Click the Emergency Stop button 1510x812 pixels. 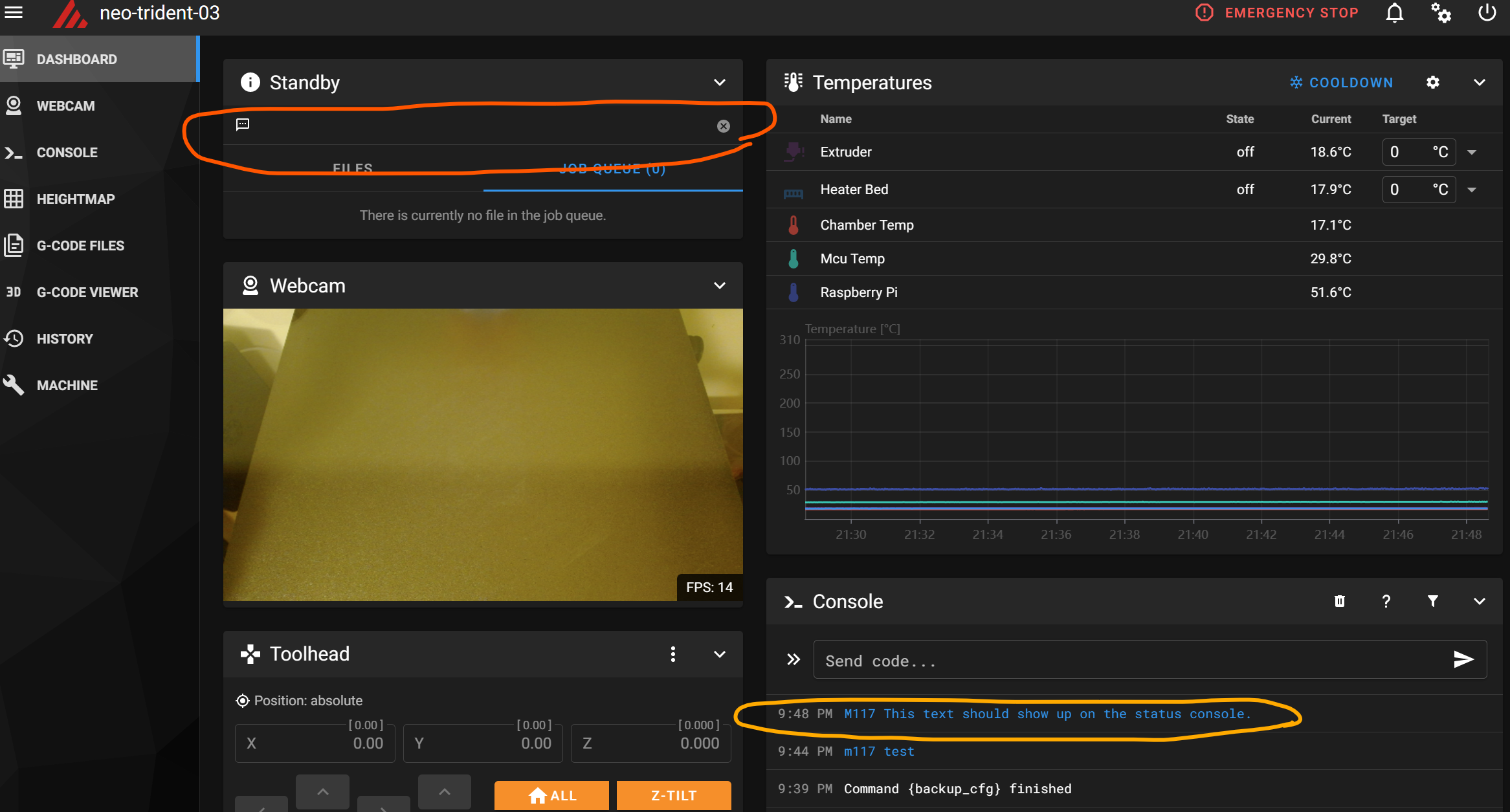[x=1276, y=13]
